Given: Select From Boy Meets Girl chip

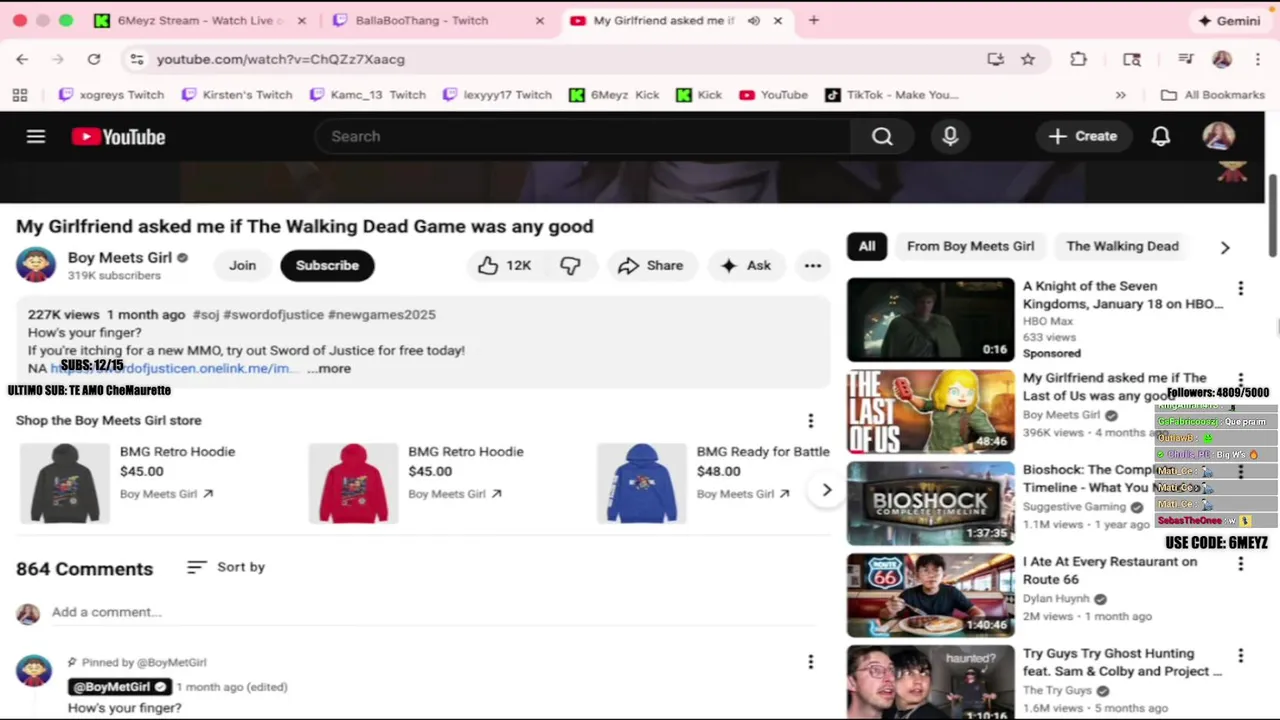Looking at the screenshot, I should (970, 246).
